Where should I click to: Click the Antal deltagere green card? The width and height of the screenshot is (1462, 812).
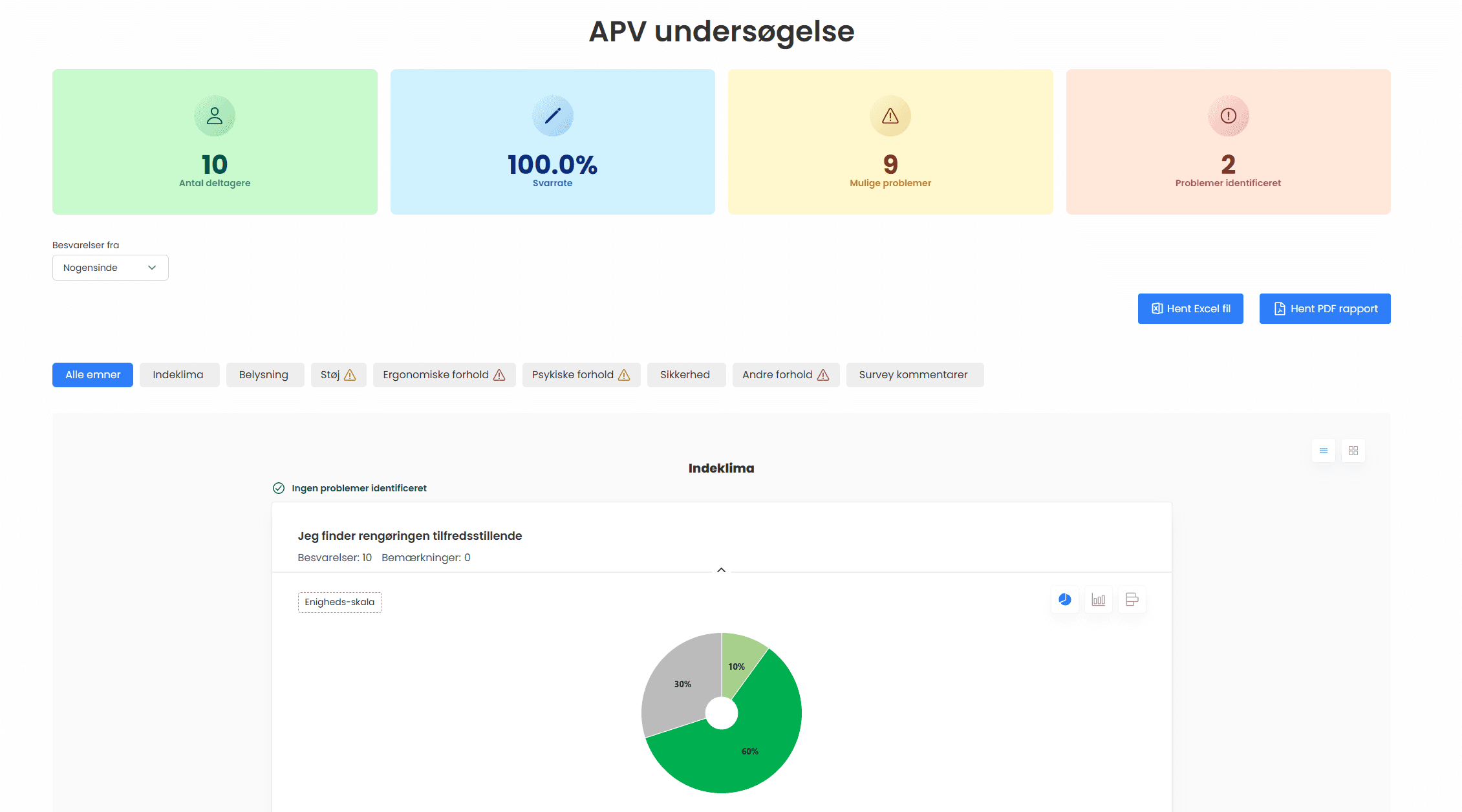[x=215, y=142]
